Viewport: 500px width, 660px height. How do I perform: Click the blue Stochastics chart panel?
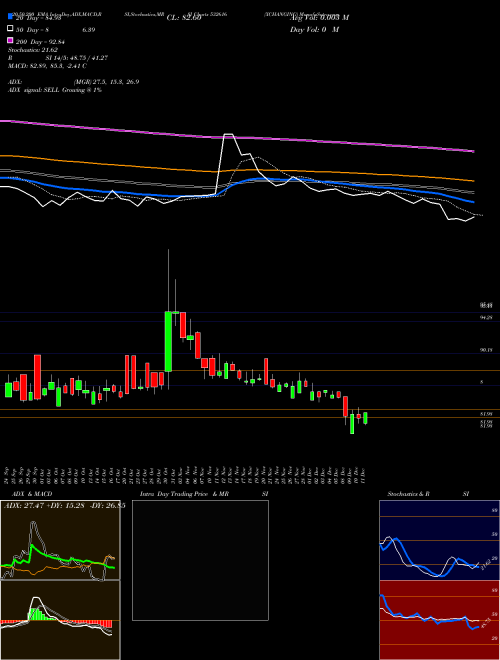click(x=439, y=540)
